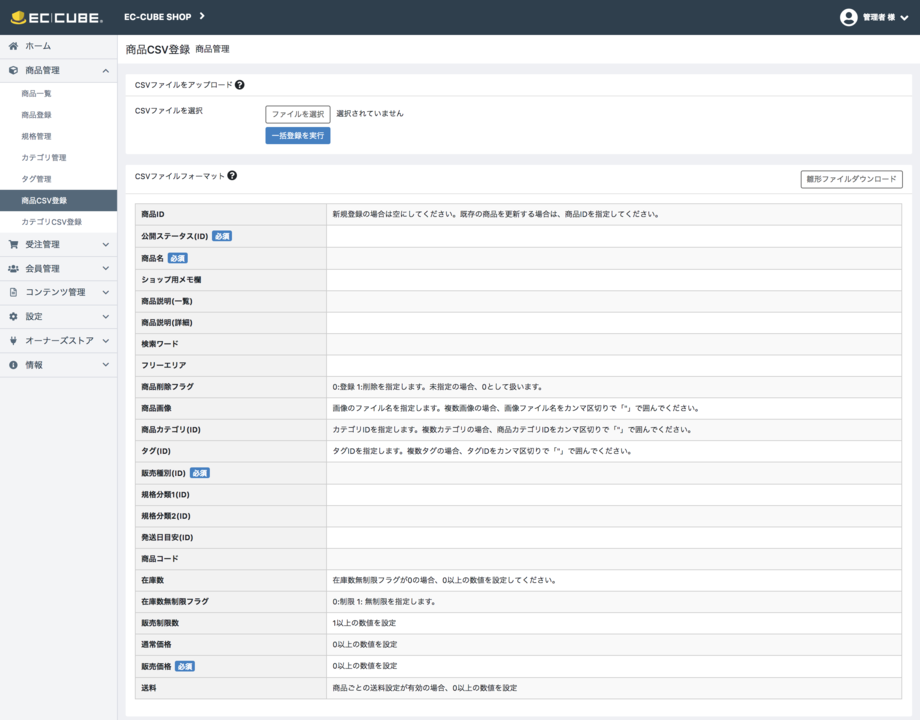This screenshot has height=720, width=920.
Task: Click the 一括登録を実行 button
Action: (298, 136)
